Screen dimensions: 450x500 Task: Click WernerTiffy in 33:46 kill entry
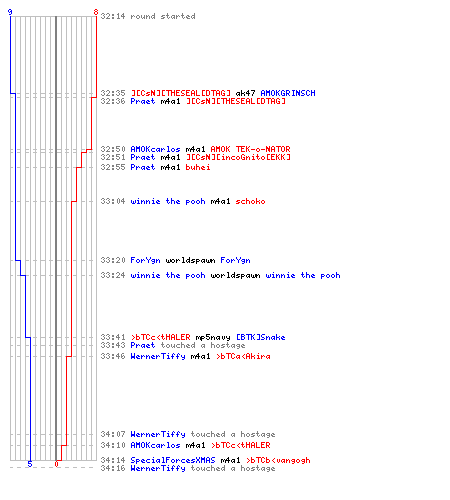coord(158,356)
